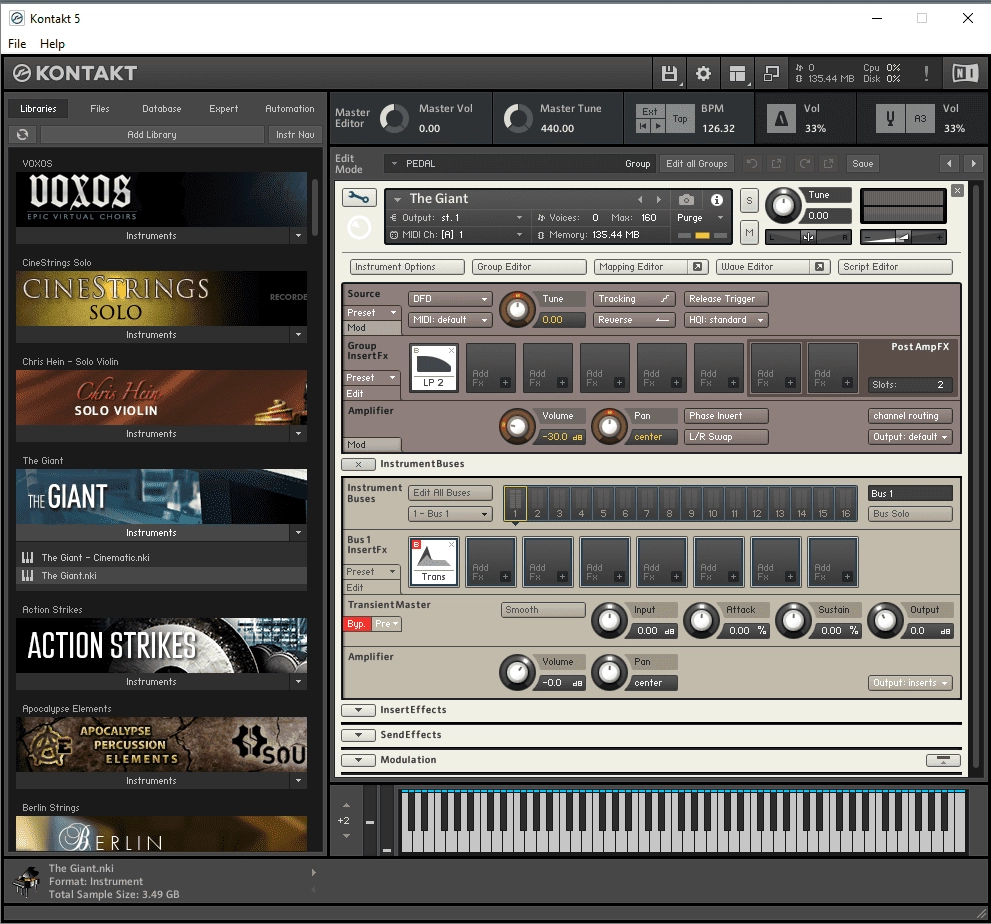The image size is (991, 924).
Task: Detach Mapping Editor with popout icon
Action: [x=697, y=267]
